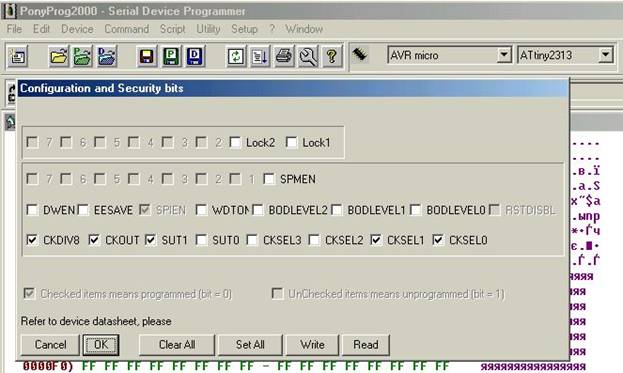Open the Command menu
Image resolution: width=623 pixels, height=373 pixels.
[127, 29]
